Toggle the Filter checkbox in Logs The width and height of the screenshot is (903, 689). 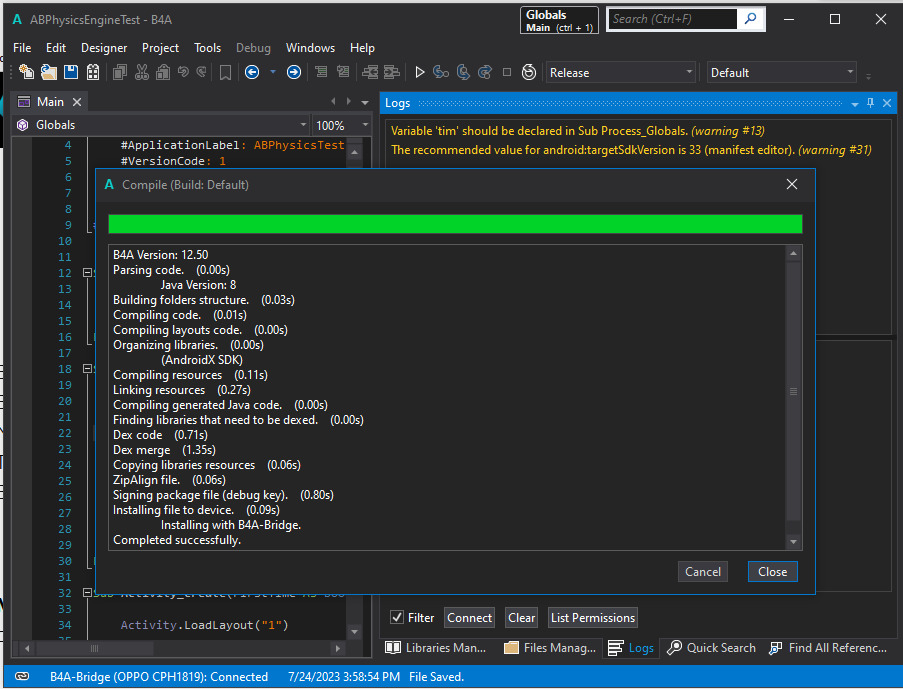[397, 618]
